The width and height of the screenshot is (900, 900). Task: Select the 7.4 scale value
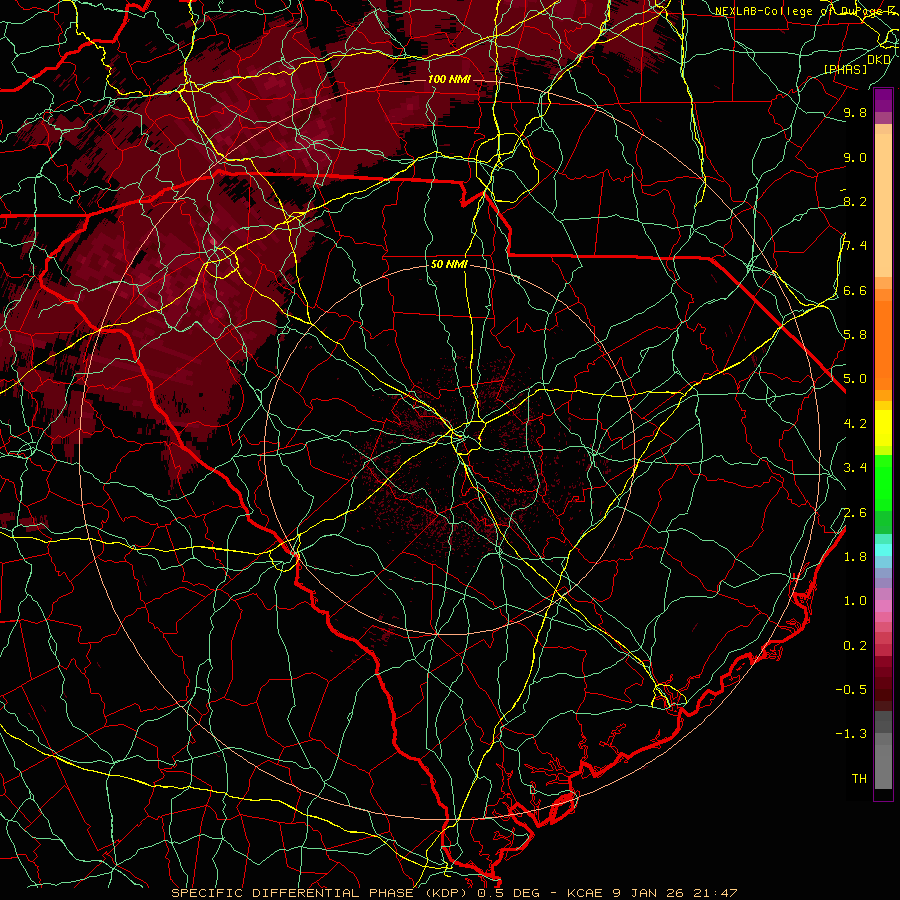pos(855,246)
